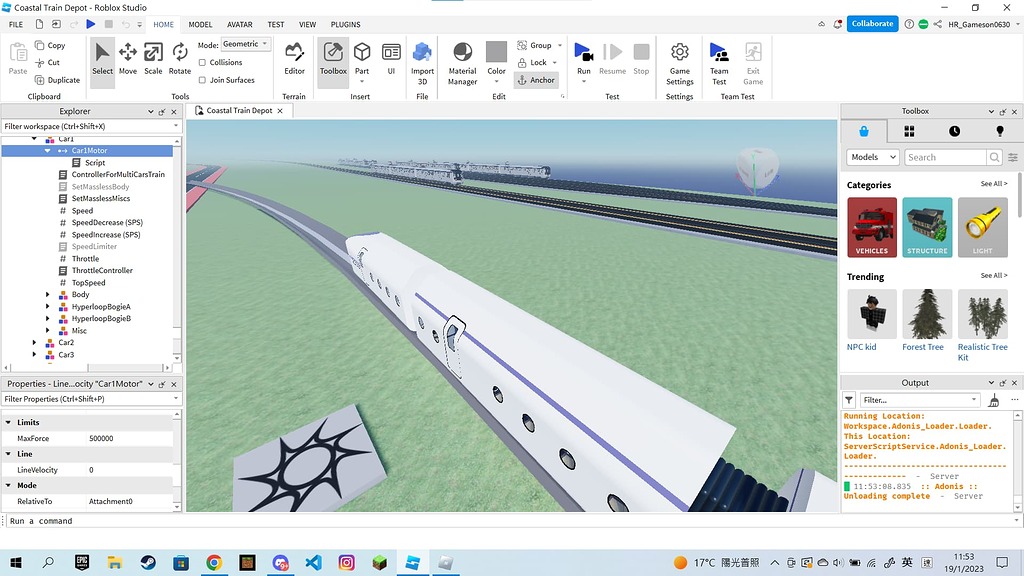This screenshot has height=576, width=1024.
Task: Switch to the PLUGINS ribbon tab
Action: [x=345, y=24]
